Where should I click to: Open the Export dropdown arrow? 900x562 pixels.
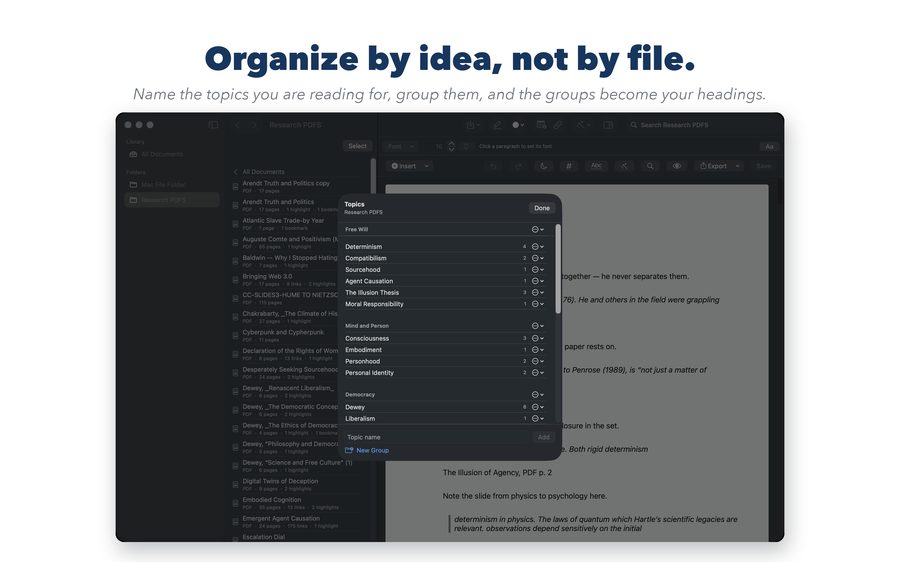738,166
